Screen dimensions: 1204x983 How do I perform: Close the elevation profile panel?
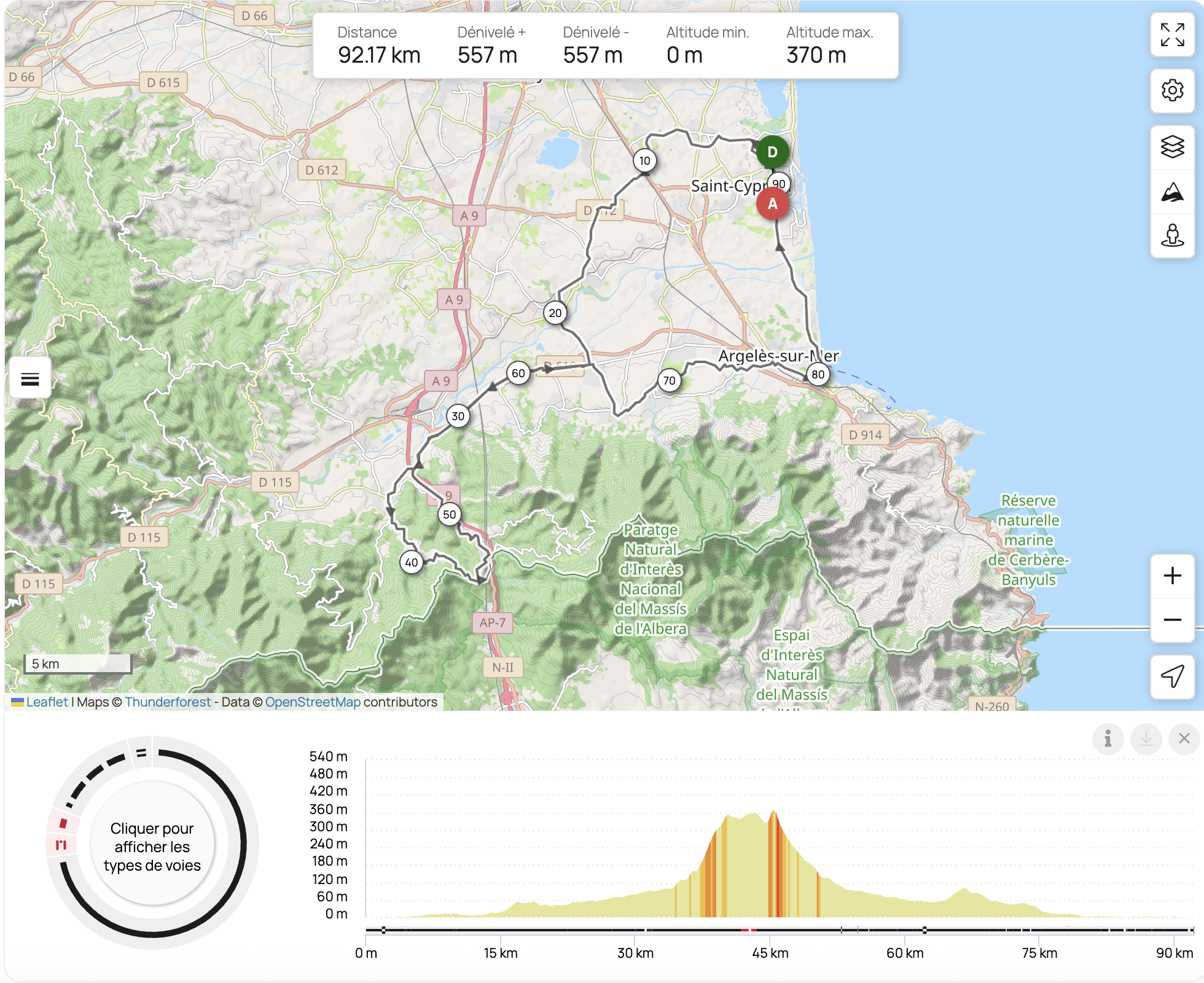(x=1184, y=738)
